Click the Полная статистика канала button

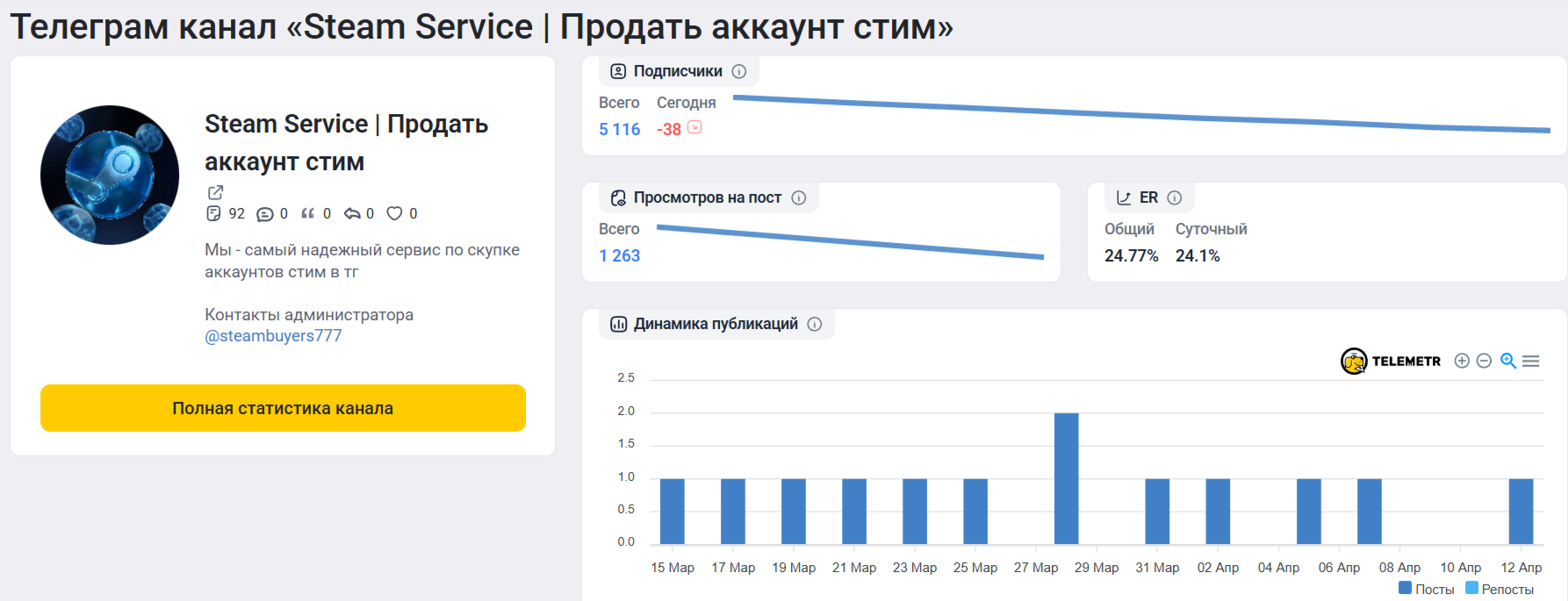(283, 408)
